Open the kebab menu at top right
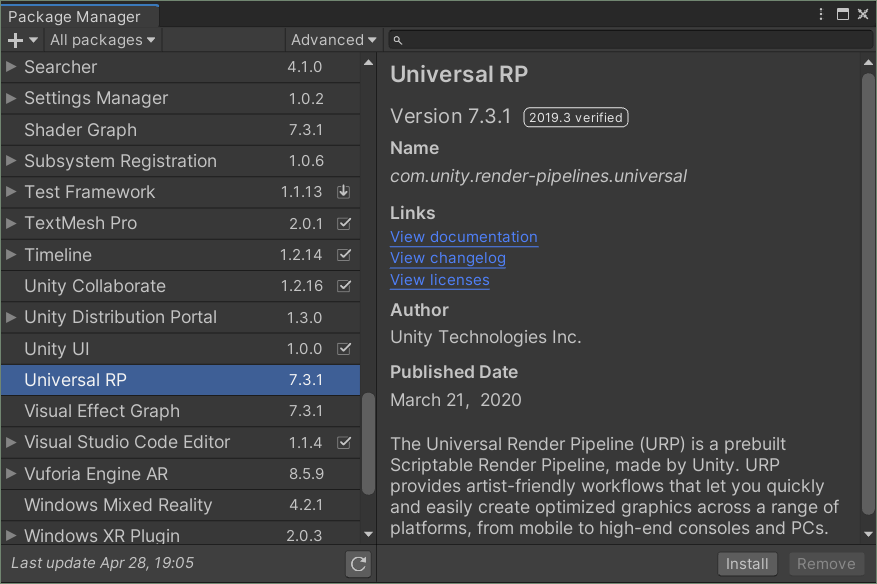This screenshot has width=877, height=584. pos(819,13)
